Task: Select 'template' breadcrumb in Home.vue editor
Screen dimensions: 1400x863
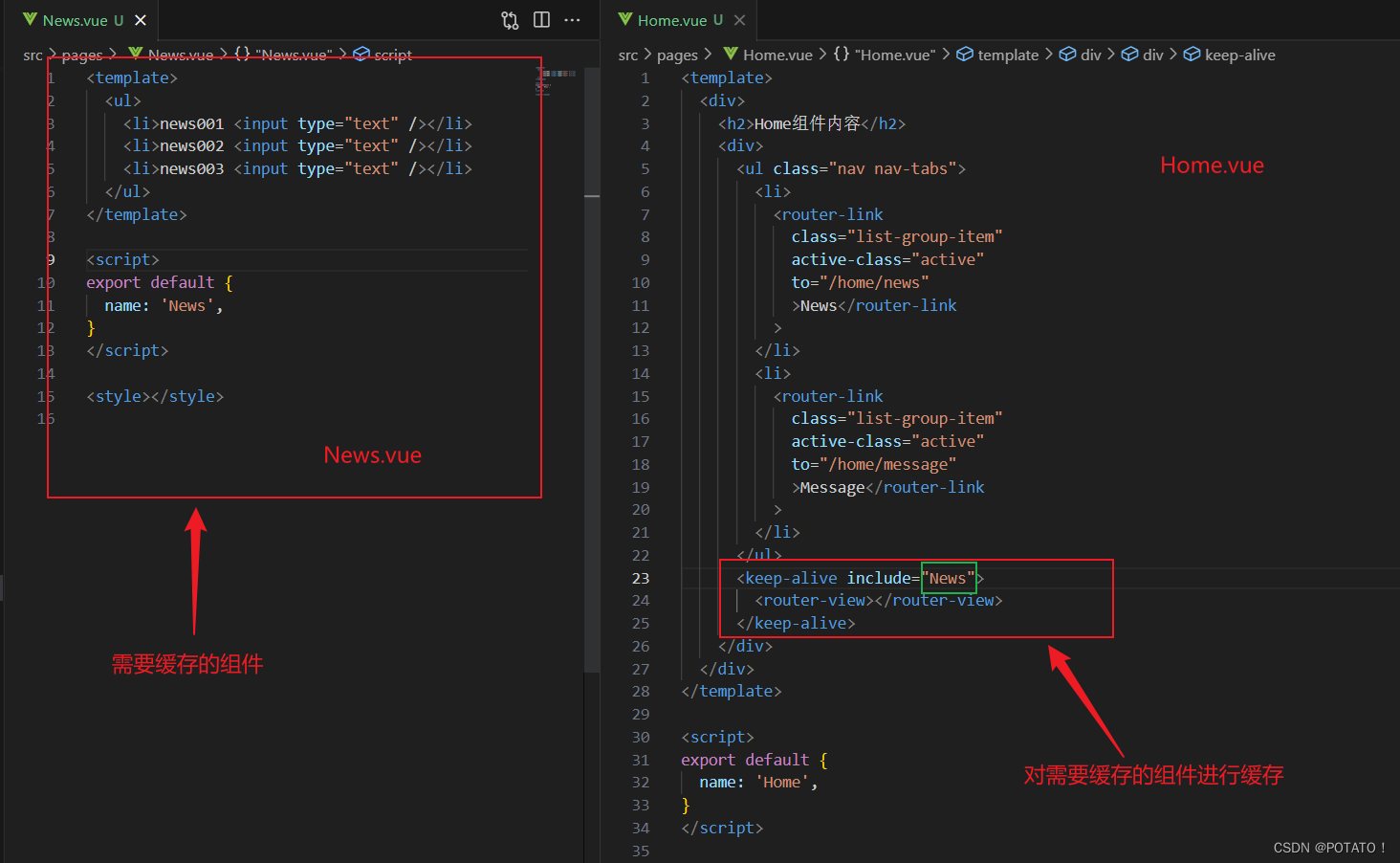Action: click(x=1008, y=55)
